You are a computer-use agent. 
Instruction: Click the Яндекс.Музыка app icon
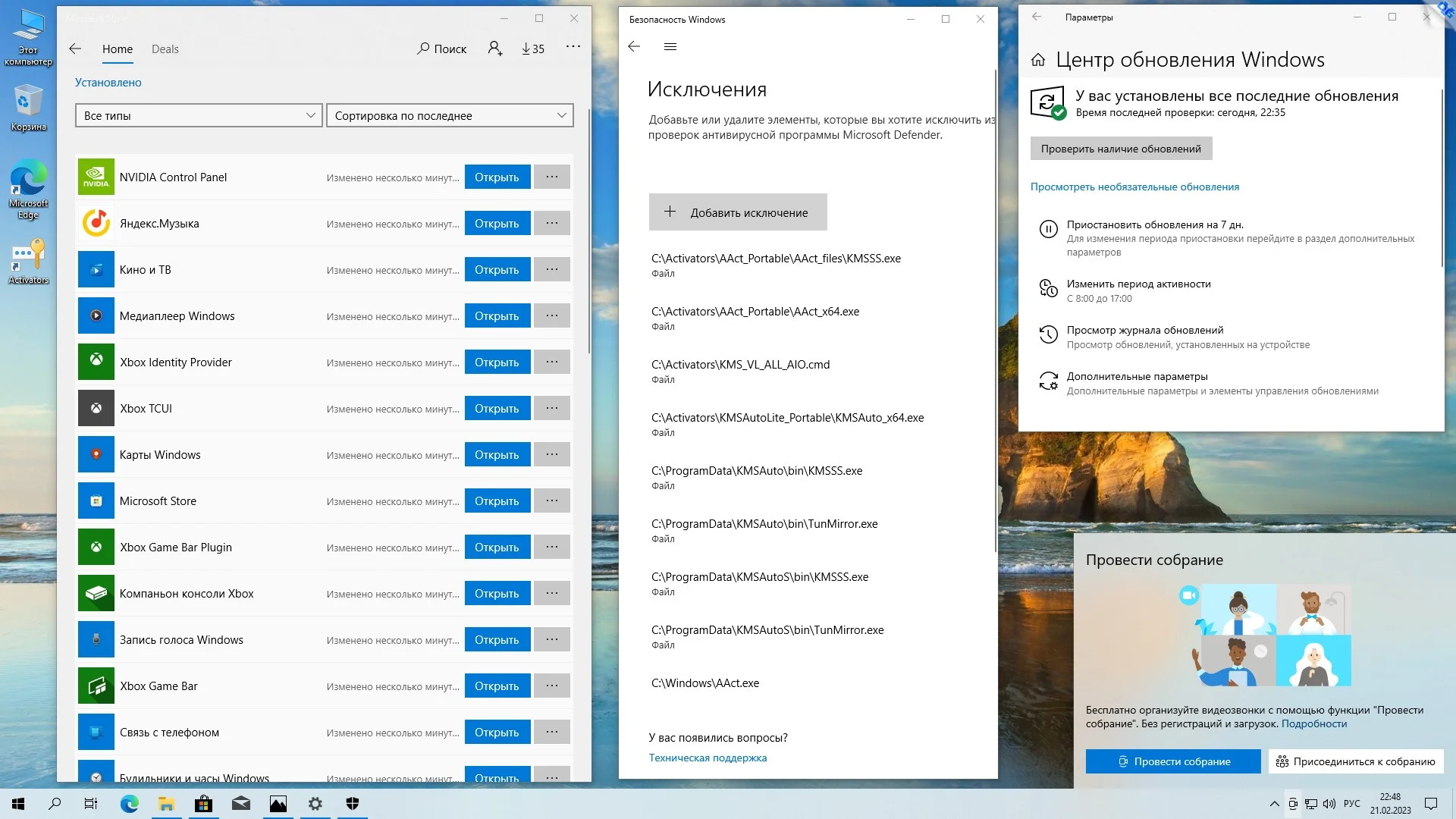[96, 223]
